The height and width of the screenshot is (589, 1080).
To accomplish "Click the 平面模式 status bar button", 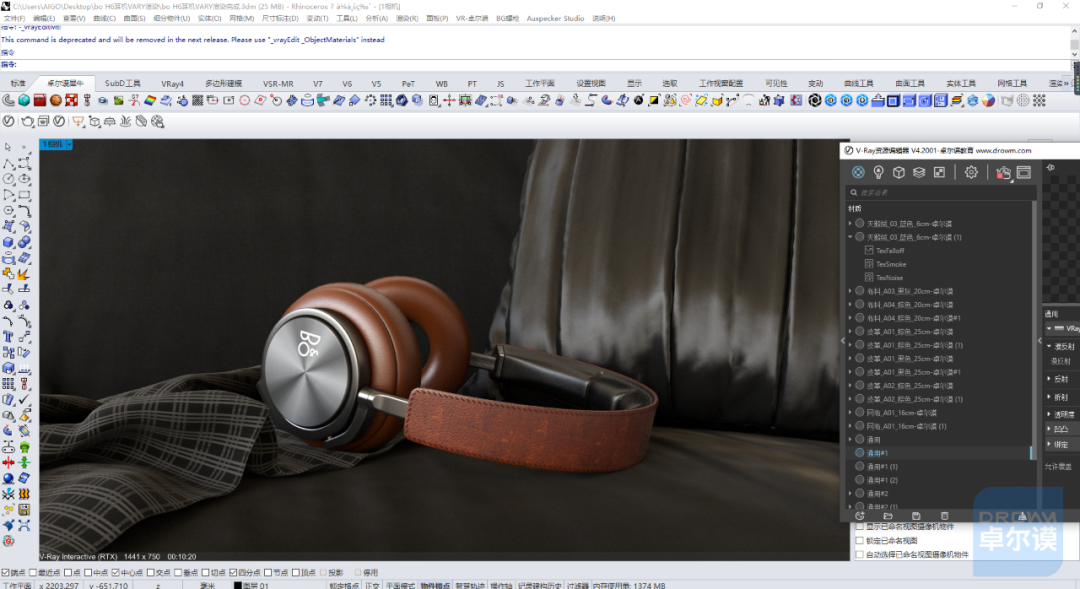I will pyautogui.click(x=401, y=586).
